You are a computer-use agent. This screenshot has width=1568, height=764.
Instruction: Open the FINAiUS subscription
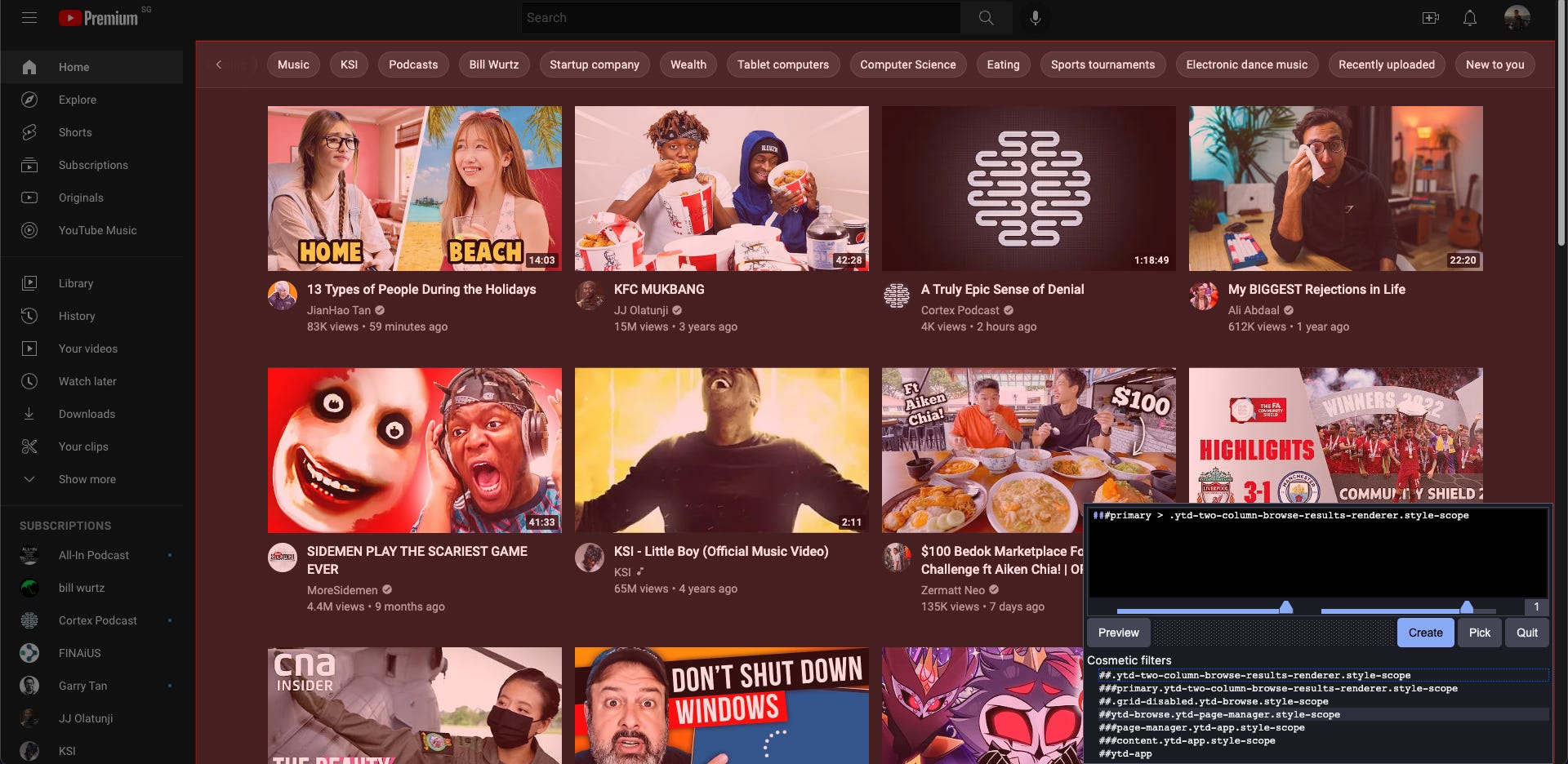[91, 653]
